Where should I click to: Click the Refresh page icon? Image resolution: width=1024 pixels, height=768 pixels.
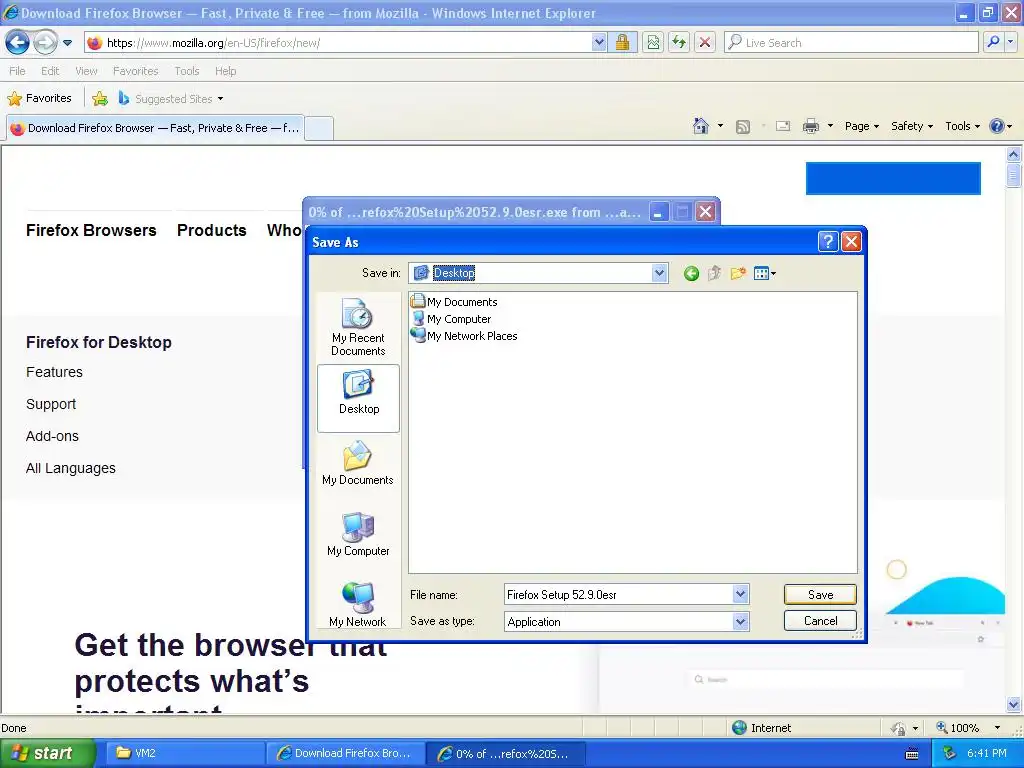pyautogui.click(x=679, y=43)
